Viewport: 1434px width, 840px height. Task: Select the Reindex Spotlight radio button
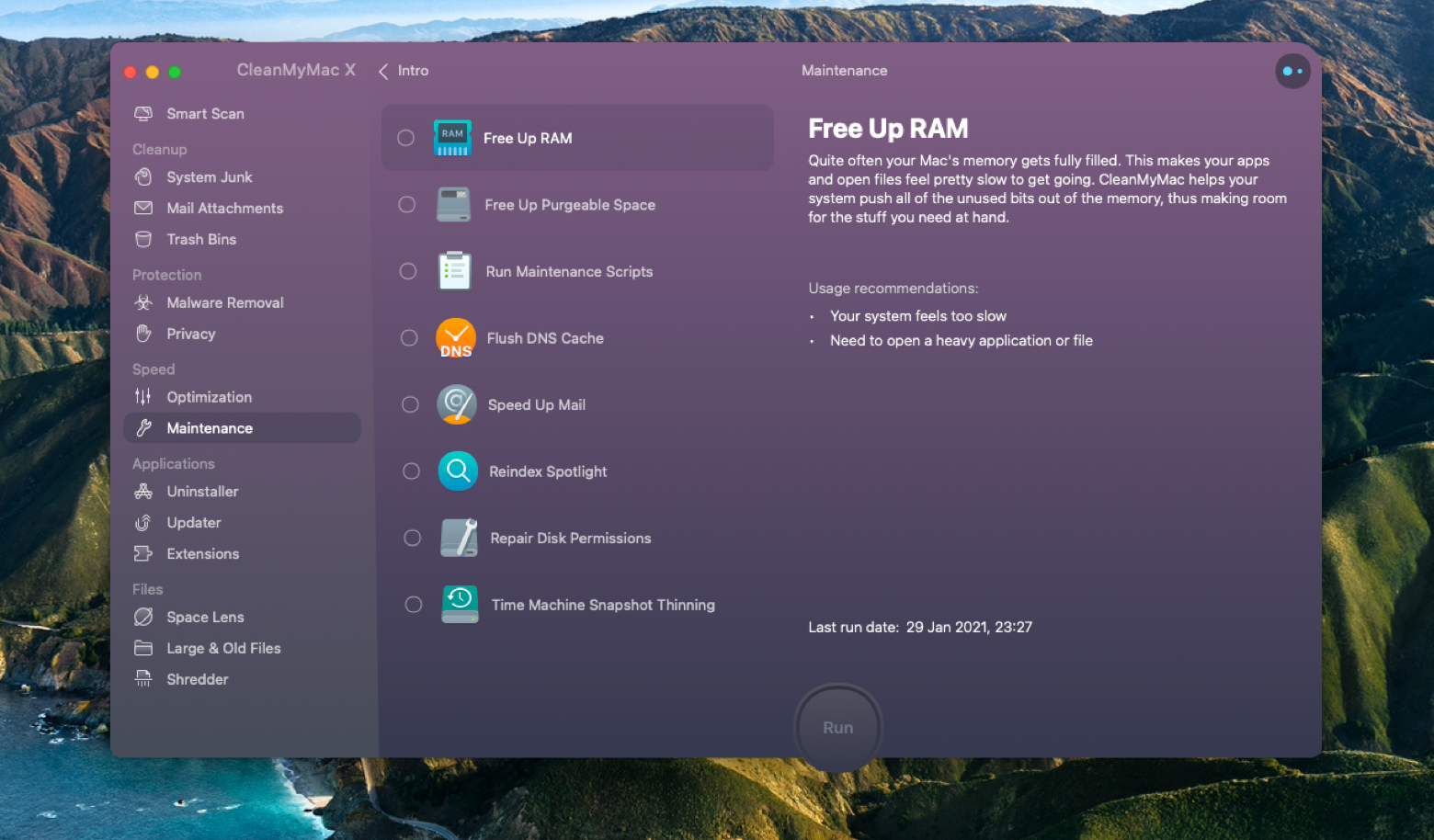point(411,471)
